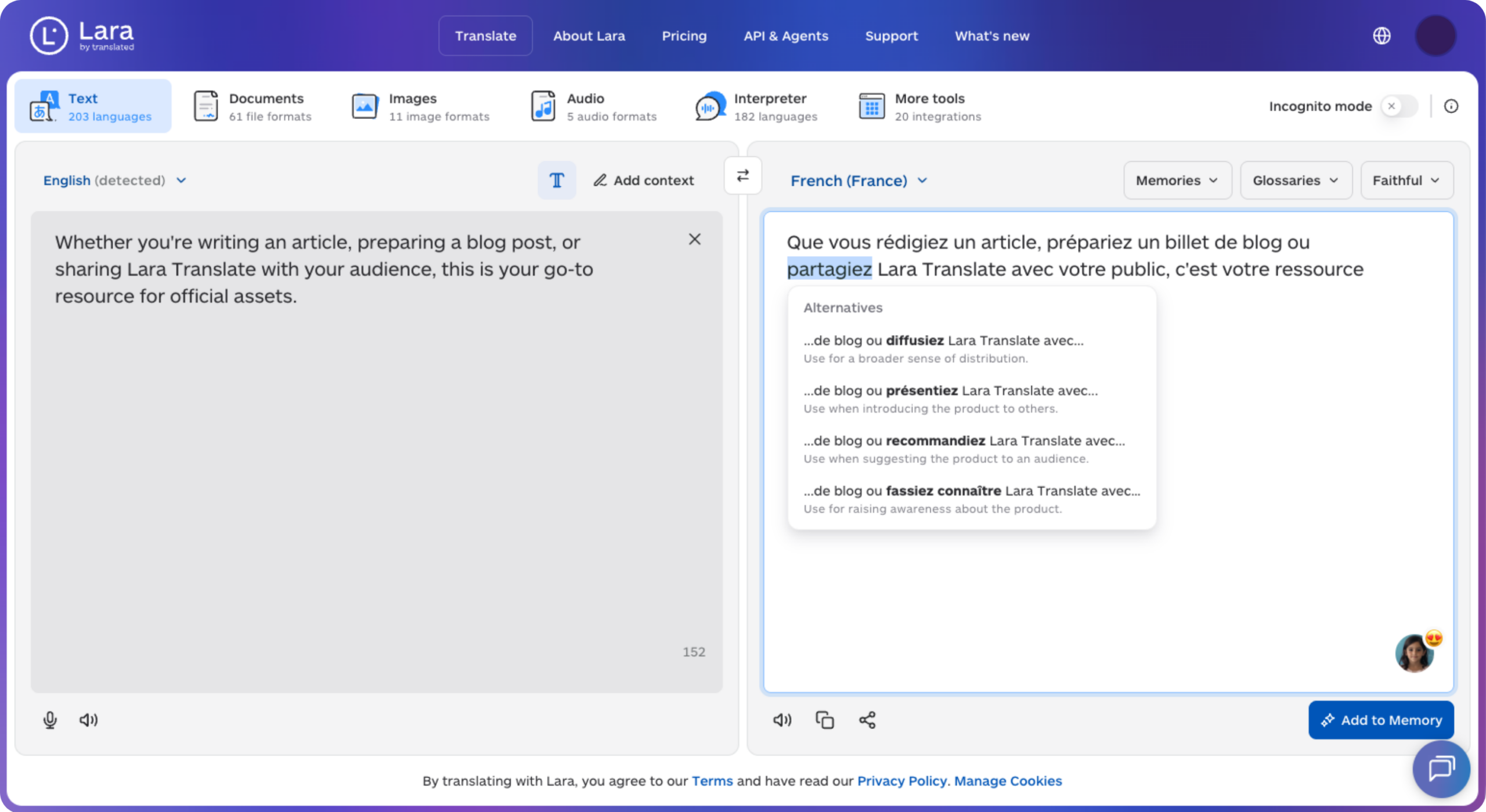Share the translation
The image size is (1486, 812).
(x=867, y=720)
